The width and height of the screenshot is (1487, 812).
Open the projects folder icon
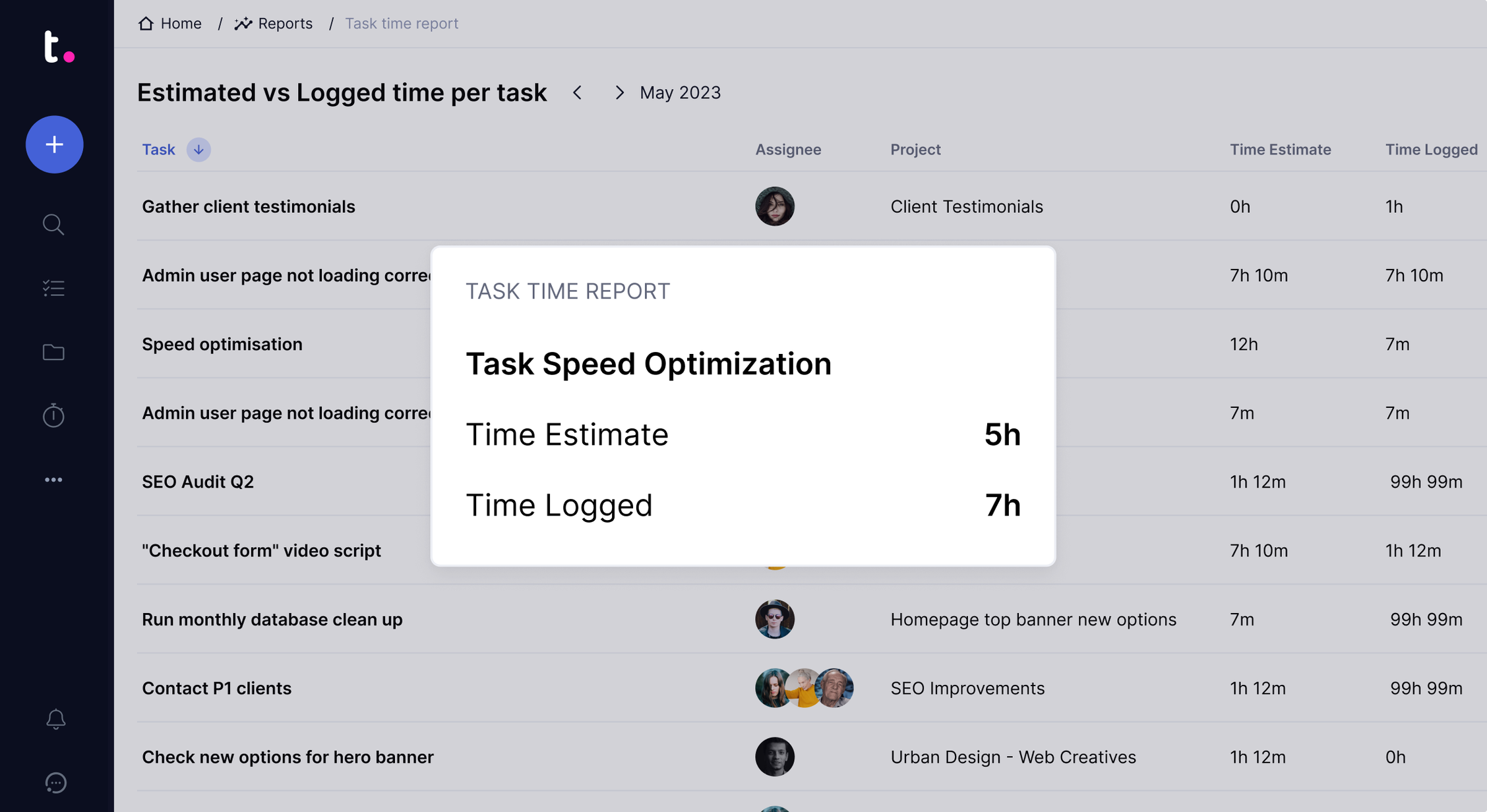53,351
